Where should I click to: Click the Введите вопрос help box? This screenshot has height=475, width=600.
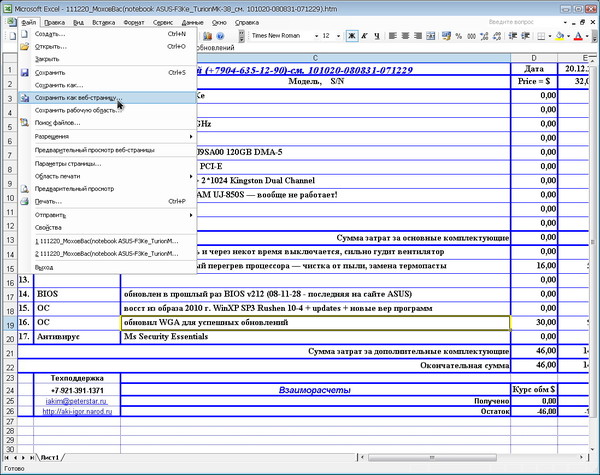click(523, 22)
